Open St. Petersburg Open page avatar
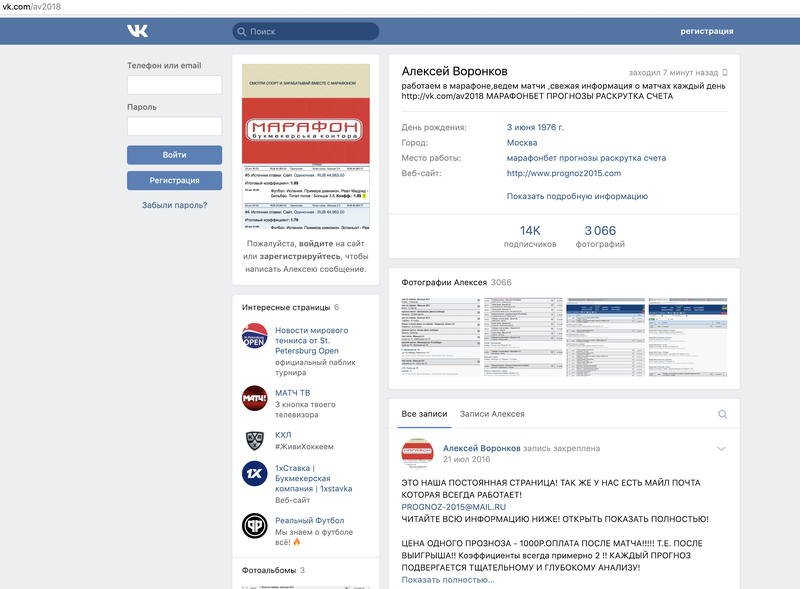Viewport: 800px width, 589px height. coord(255,336)
